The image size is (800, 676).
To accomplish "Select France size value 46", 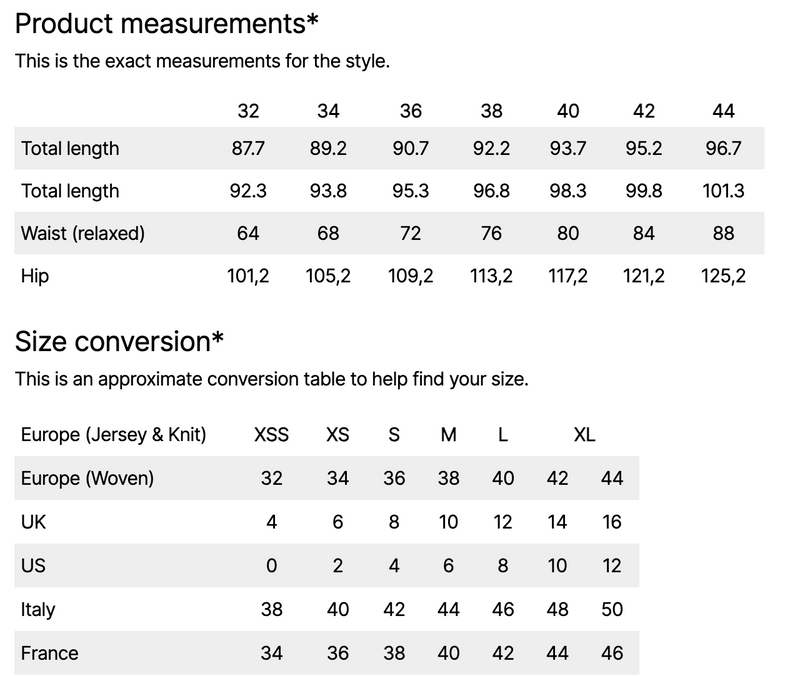I will point(612,653).
